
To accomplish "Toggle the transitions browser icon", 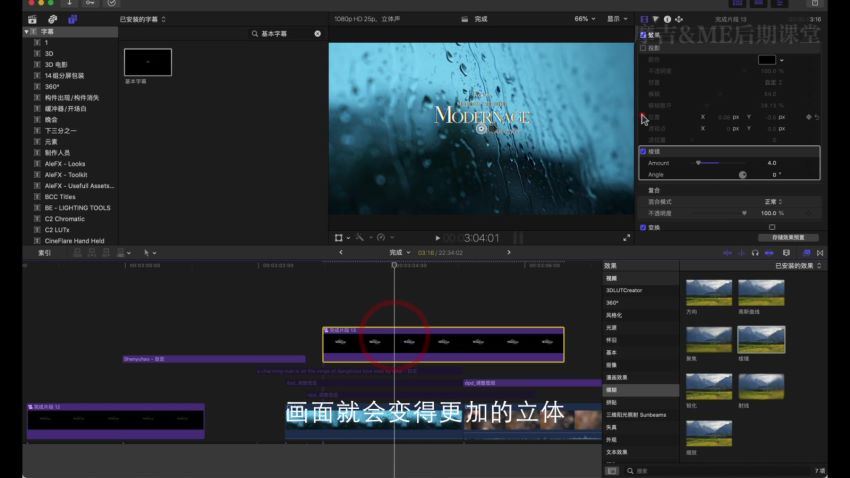I will point(820,253).
